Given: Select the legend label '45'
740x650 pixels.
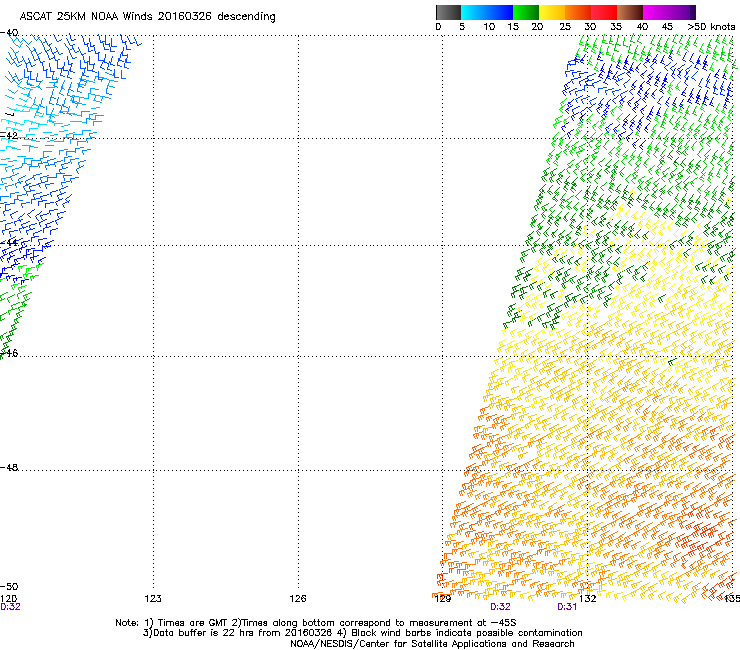Looking at the screenshot, I should [667, 27].
